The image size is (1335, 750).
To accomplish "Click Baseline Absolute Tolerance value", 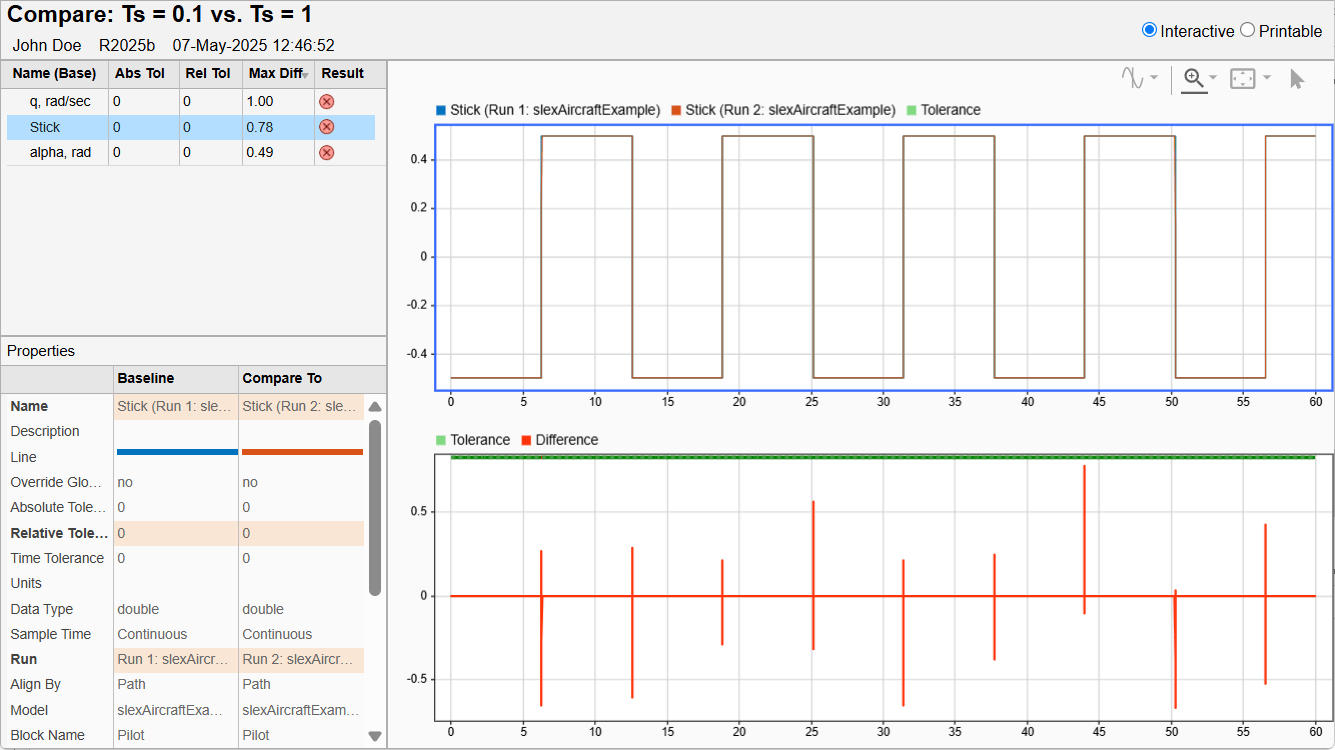I will (x=121, y=508).
